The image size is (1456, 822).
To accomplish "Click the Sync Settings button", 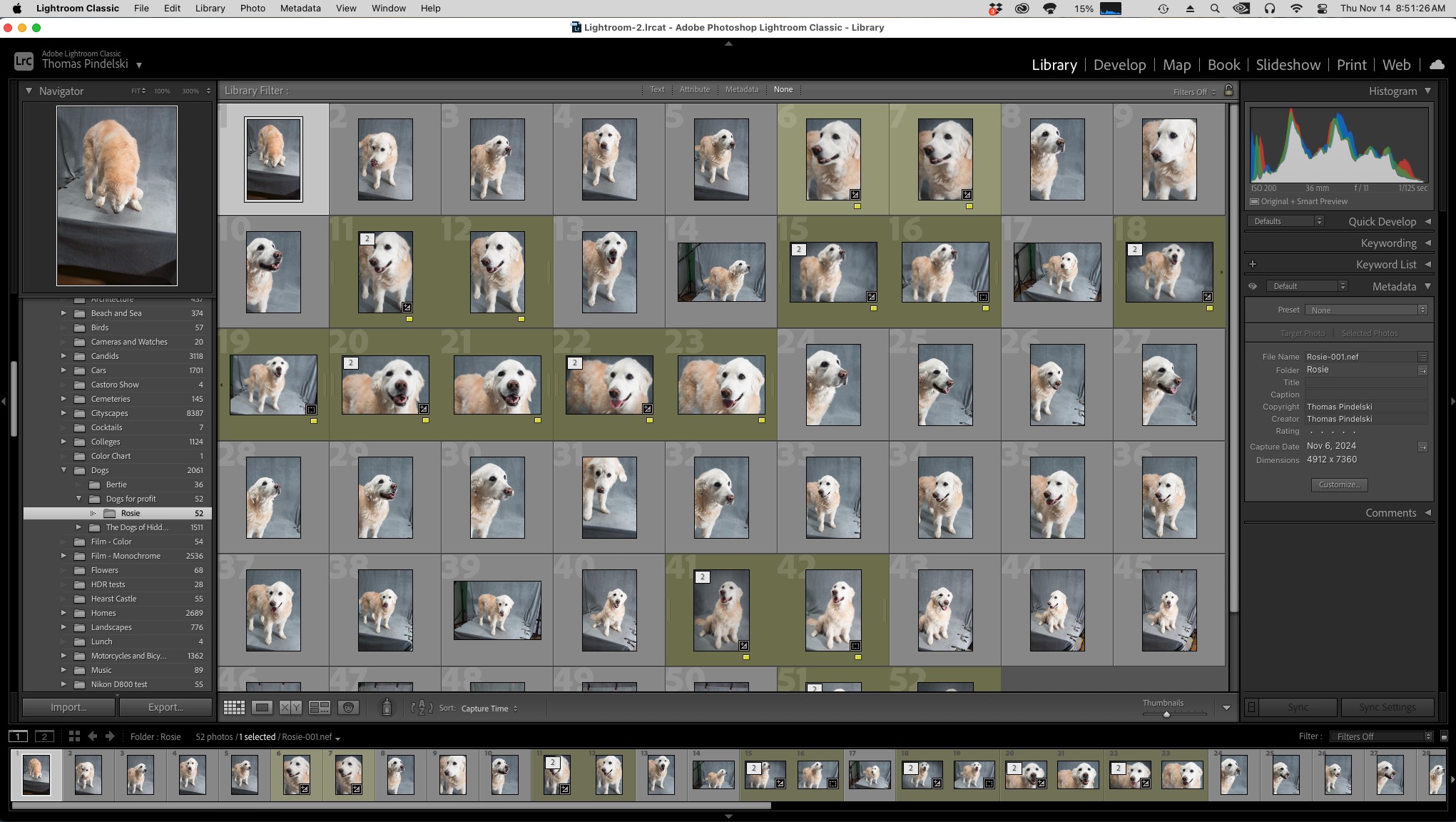I will coord(1387,707).
